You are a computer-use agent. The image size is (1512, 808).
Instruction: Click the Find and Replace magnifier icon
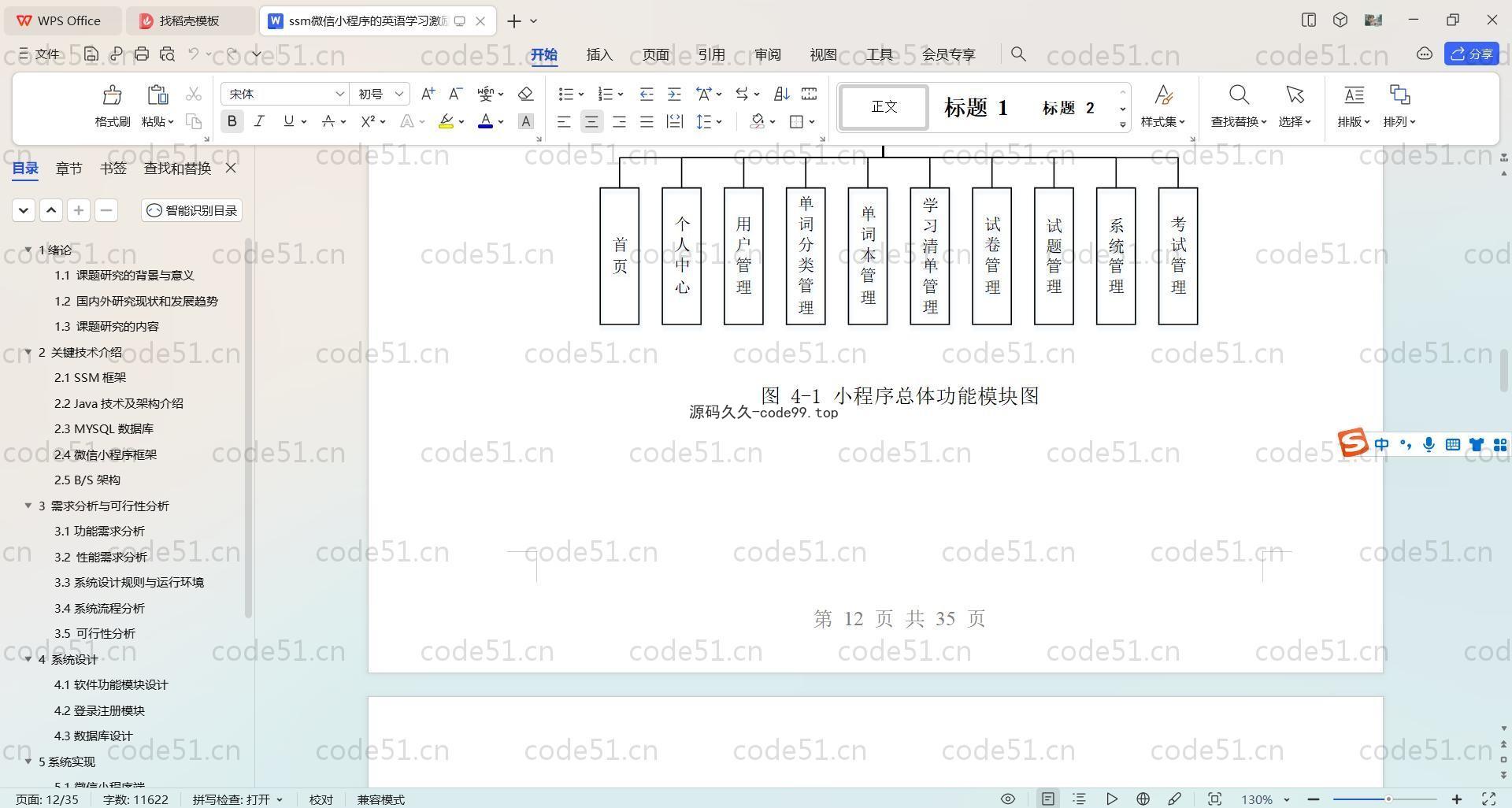click(x=1239, y=95)
